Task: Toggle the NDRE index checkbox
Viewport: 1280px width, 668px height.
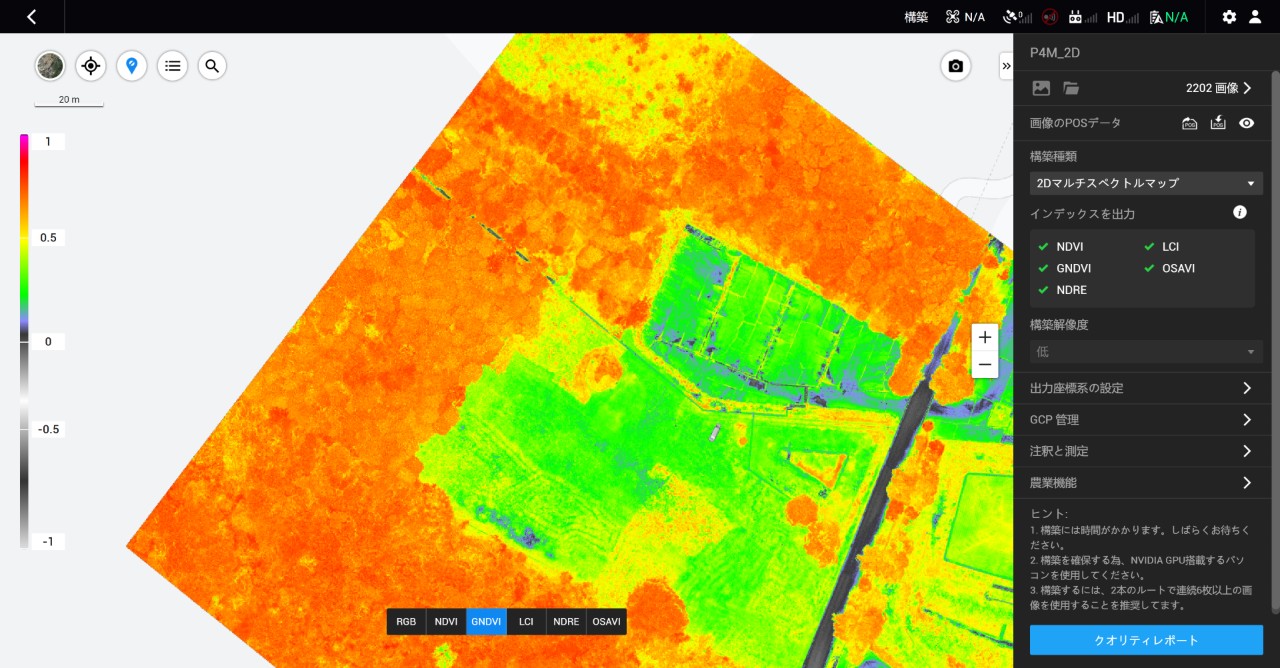Action: tap(1044, 290)
